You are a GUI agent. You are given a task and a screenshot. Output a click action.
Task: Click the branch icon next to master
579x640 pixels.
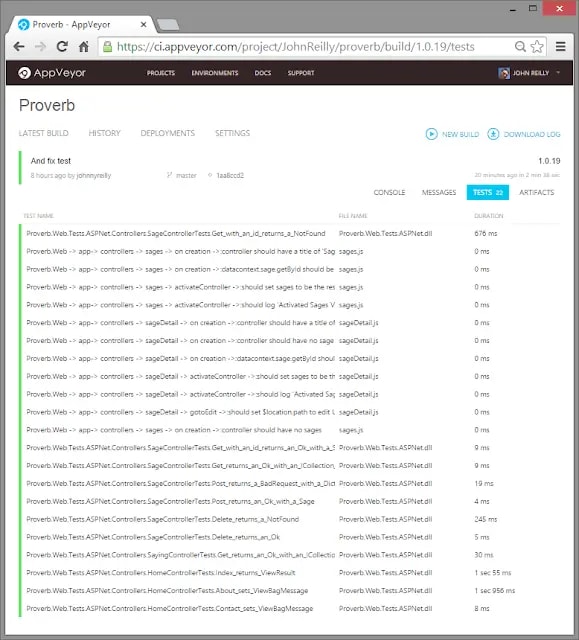(x=169, y=175)
